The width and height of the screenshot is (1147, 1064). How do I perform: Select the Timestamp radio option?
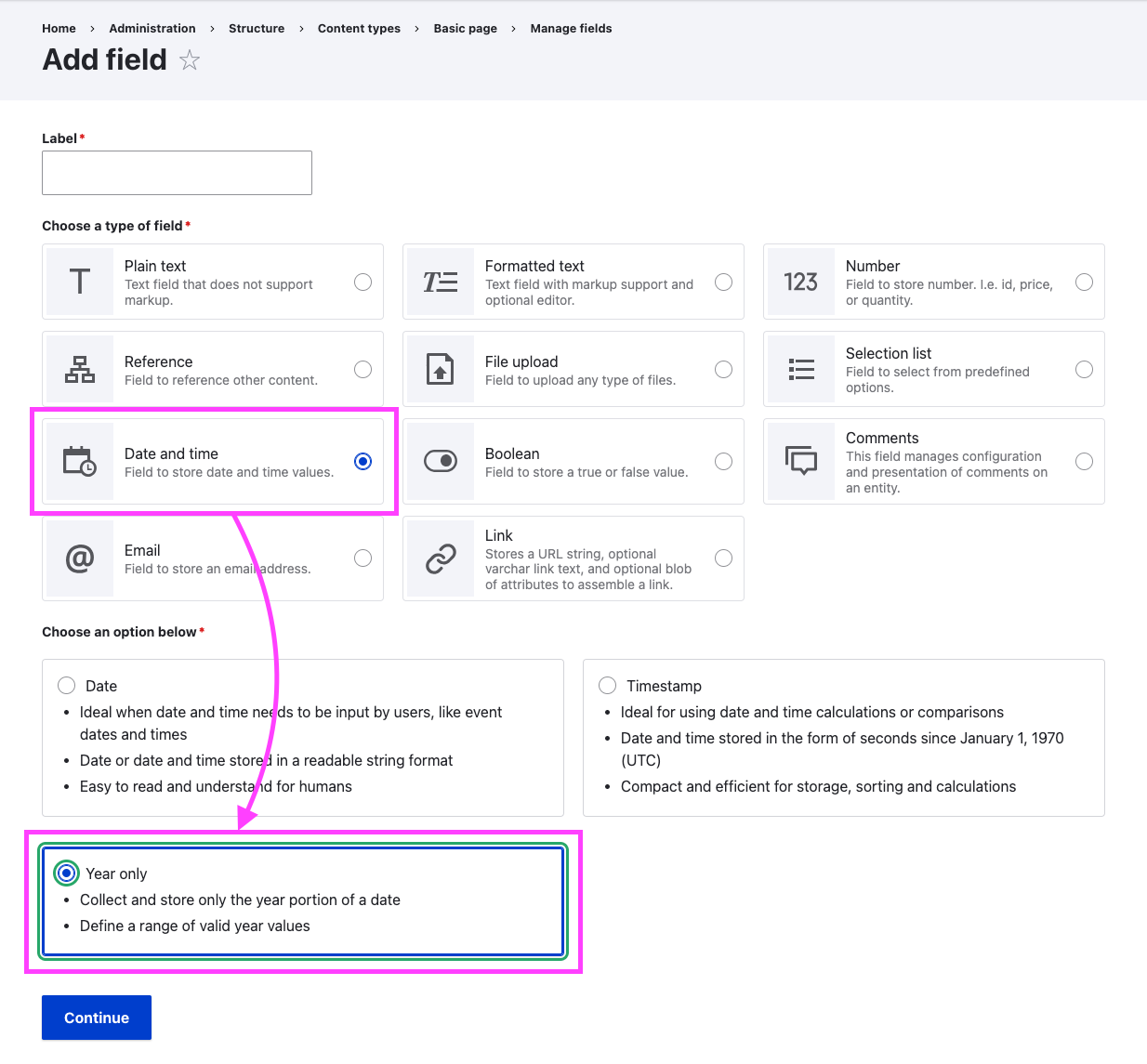pos(608,686)
